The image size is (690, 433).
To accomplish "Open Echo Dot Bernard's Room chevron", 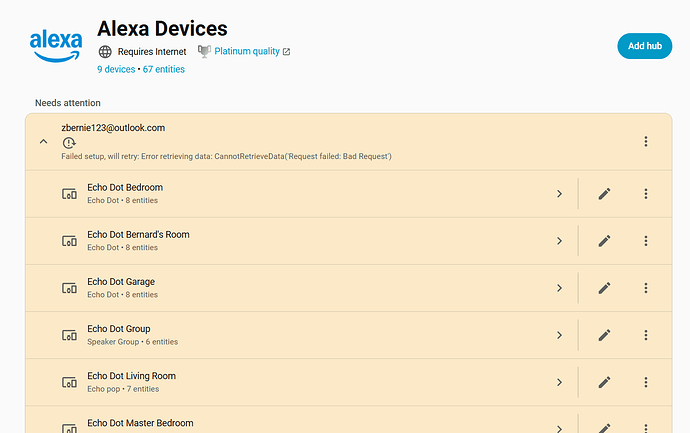I will [559, 241].
